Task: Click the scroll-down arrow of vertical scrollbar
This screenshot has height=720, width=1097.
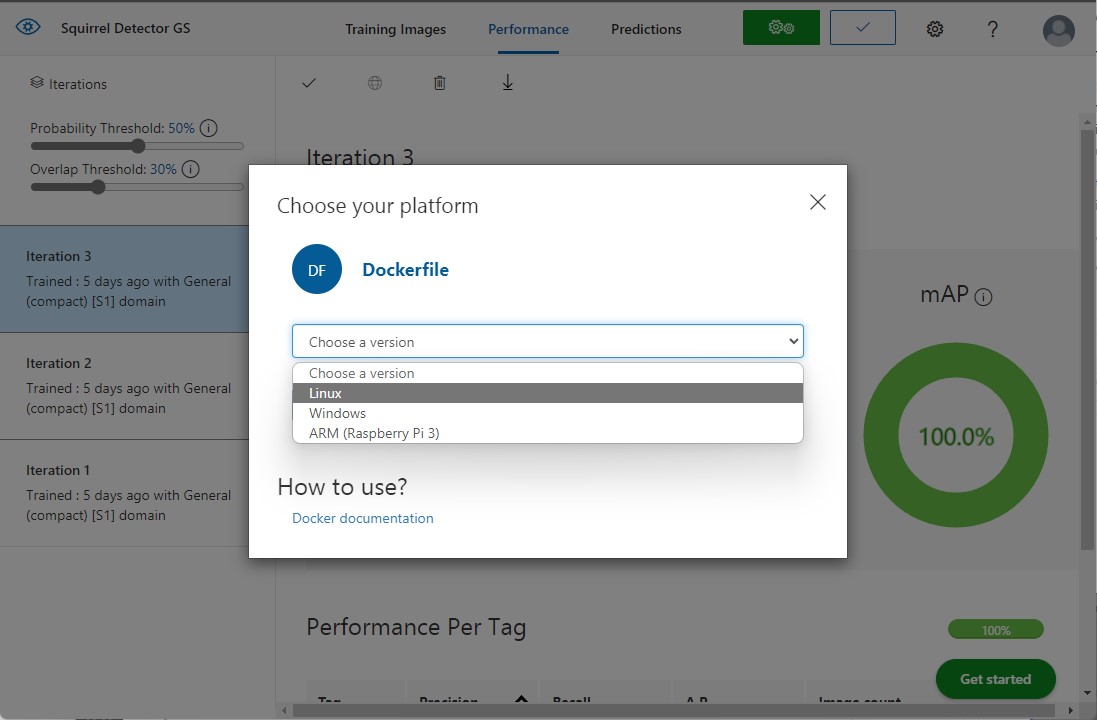Action: (1087, 693)
